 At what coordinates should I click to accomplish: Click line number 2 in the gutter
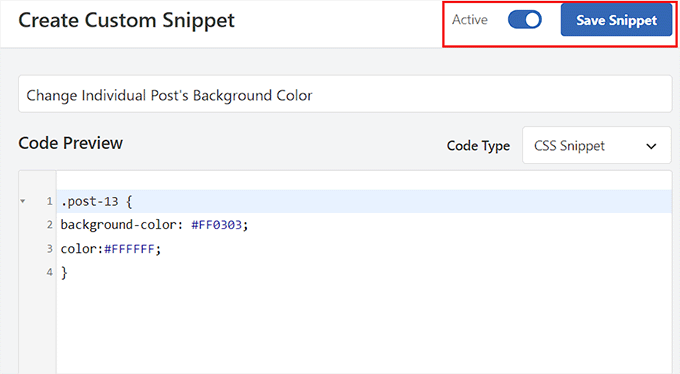coord(49,225)
